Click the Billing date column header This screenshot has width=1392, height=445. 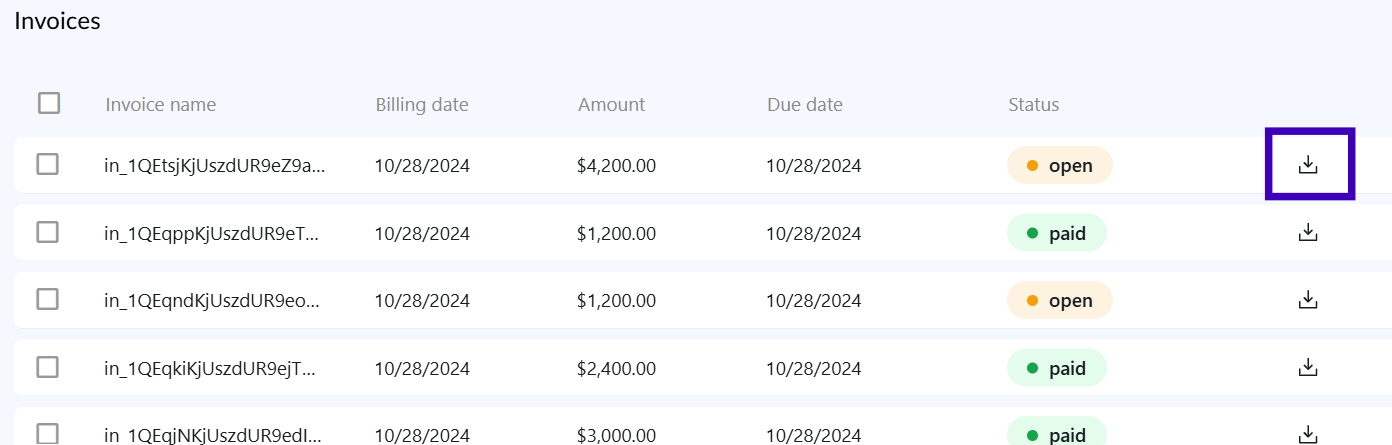(x=422, y=105)
